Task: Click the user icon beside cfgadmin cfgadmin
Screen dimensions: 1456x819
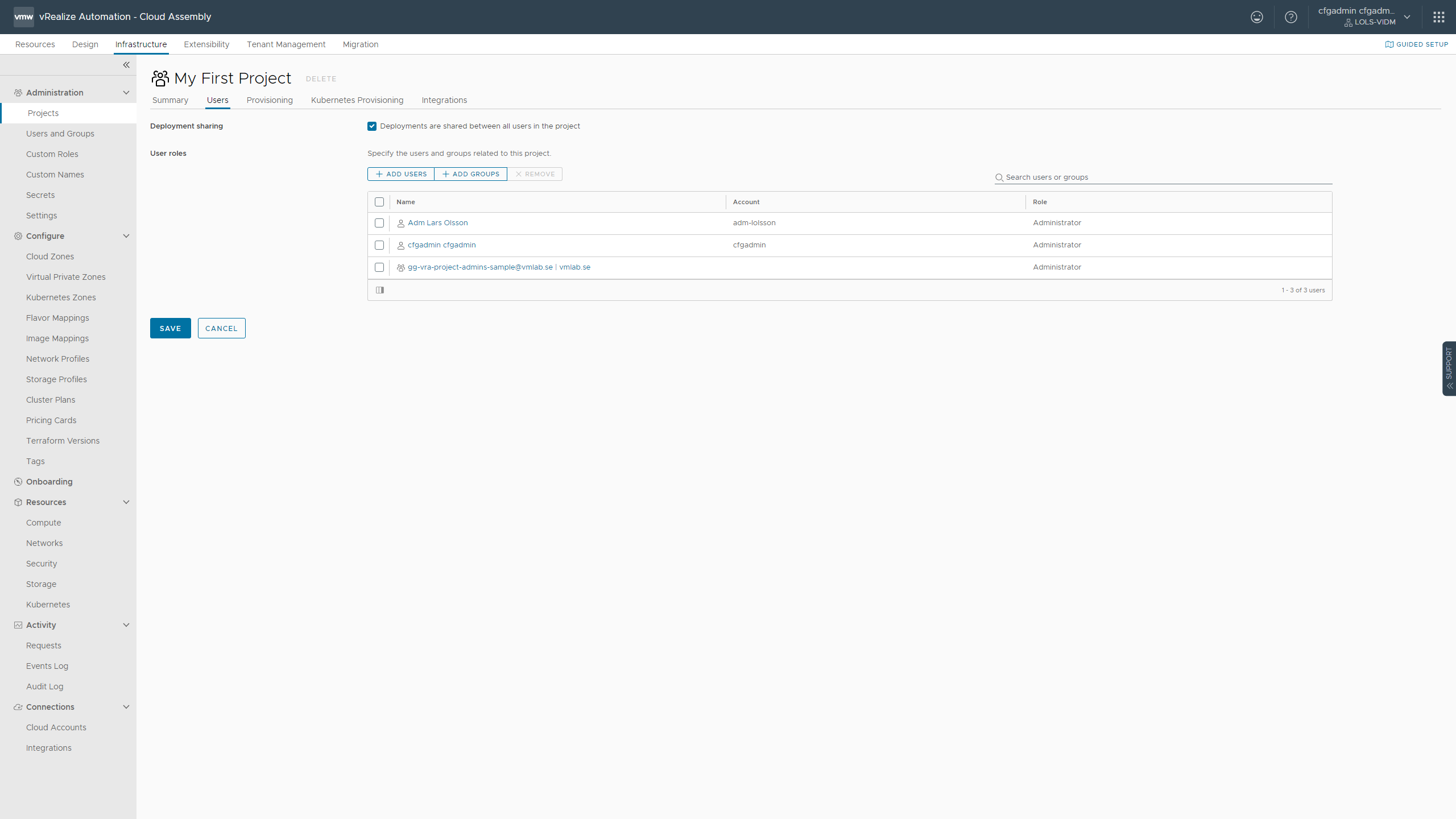Action: pyautogui.click(x=401, y=246)
